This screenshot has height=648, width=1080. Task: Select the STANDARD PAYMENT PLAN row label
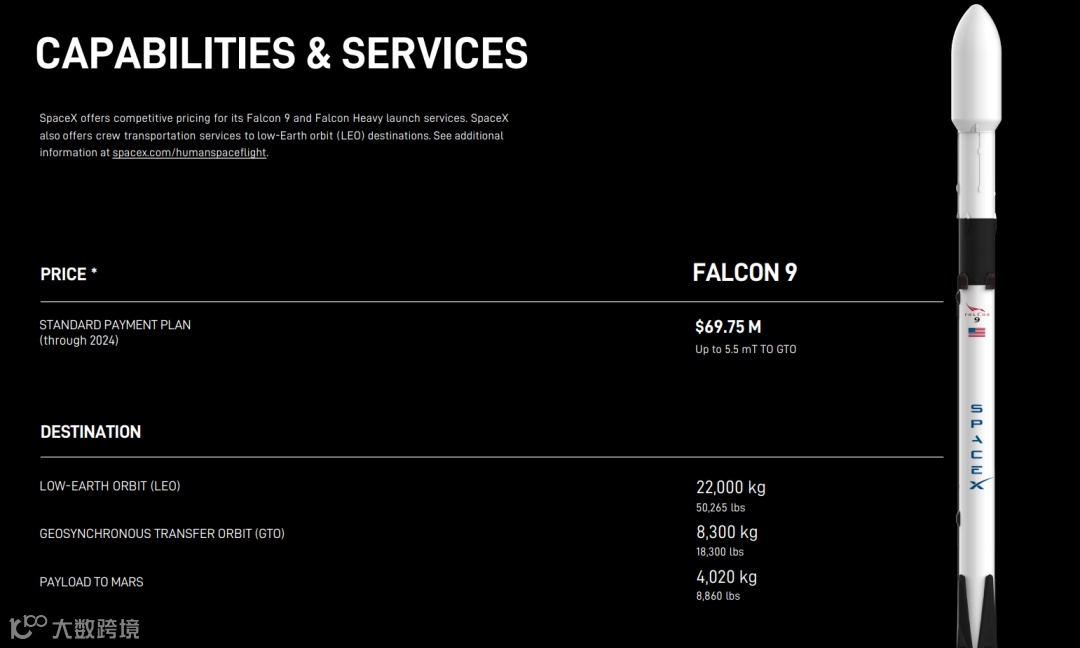115,325
